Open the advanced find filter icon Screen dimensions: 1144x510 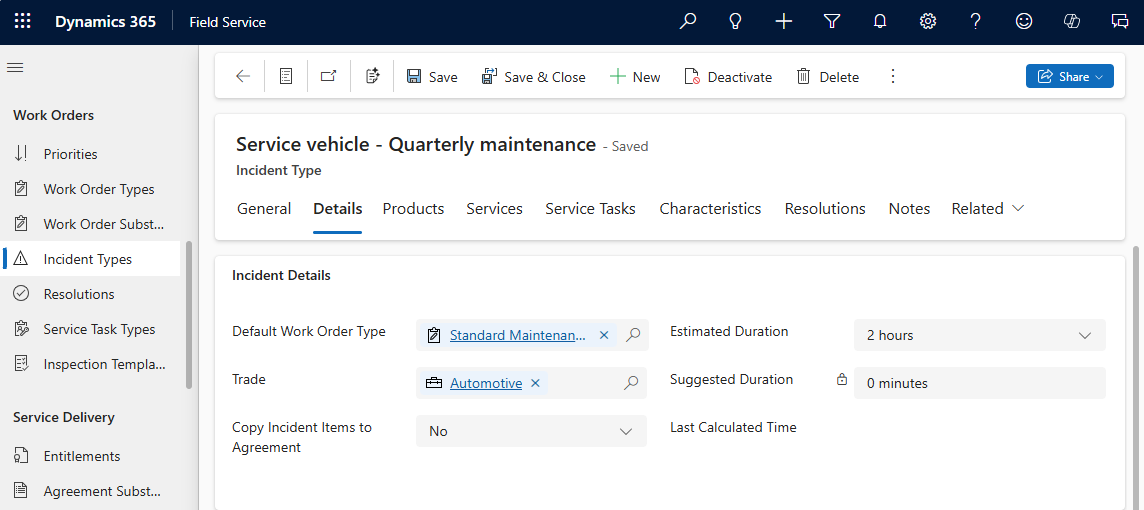point(832,21)
